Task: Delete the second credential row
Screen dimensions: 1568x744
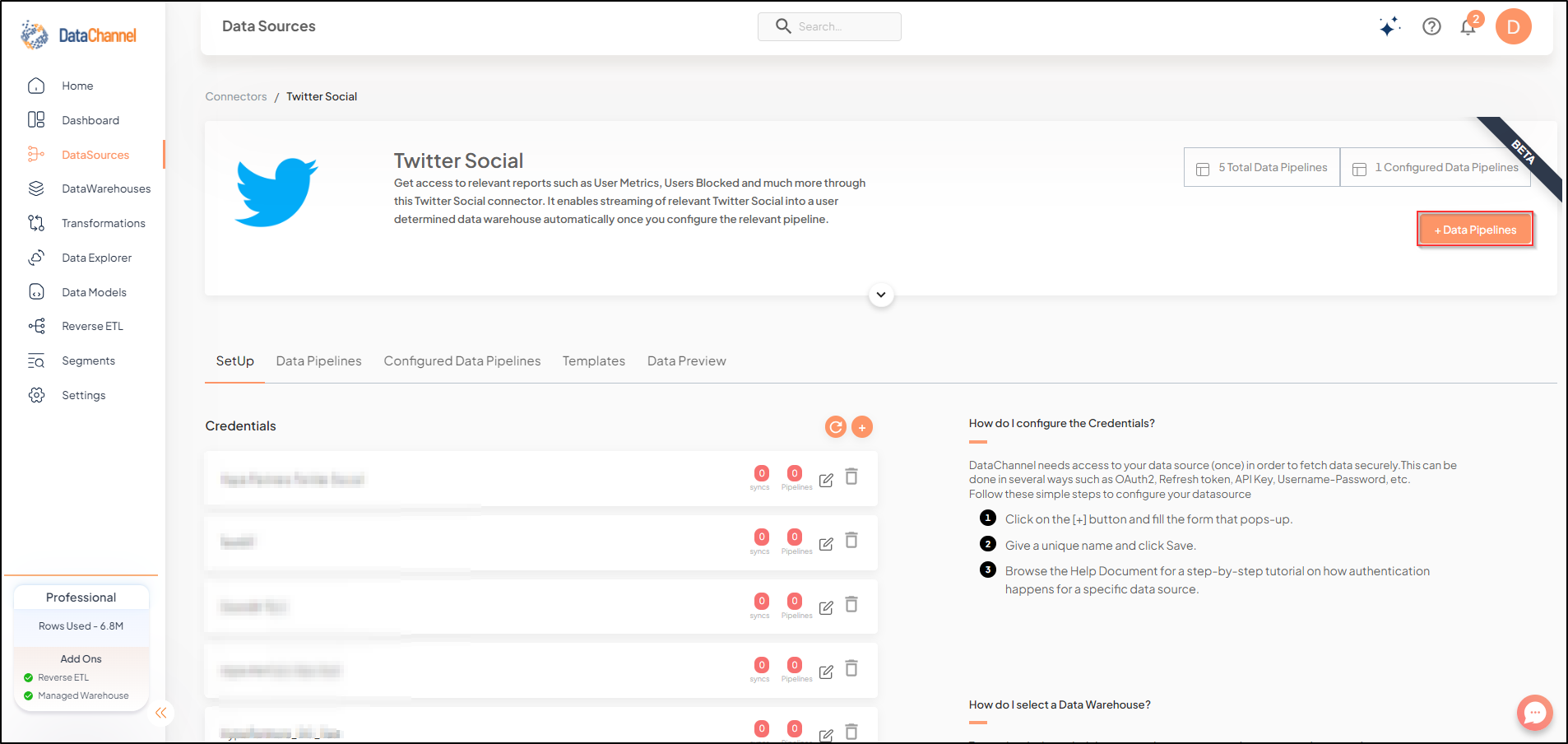Action: click(851, 540)
